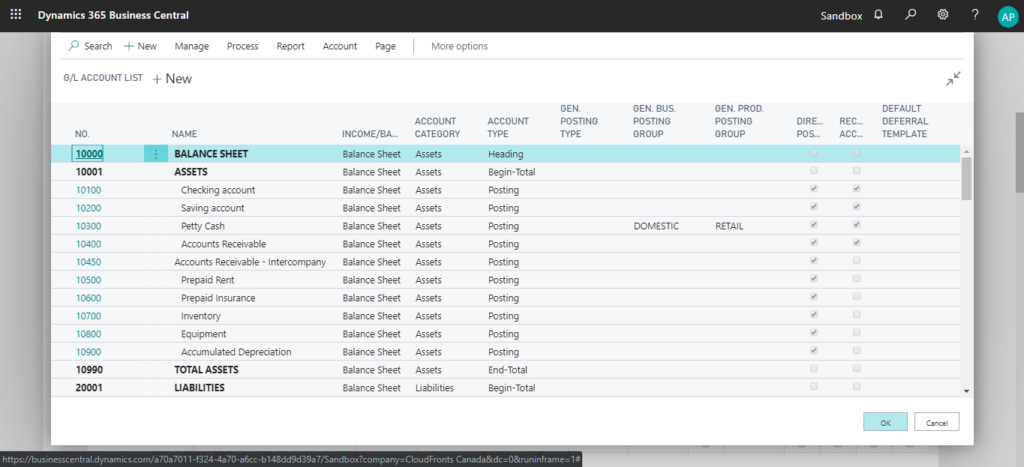Show More options in the action bar
This screenshot has height=467, width=1024.
click(459, 46)
